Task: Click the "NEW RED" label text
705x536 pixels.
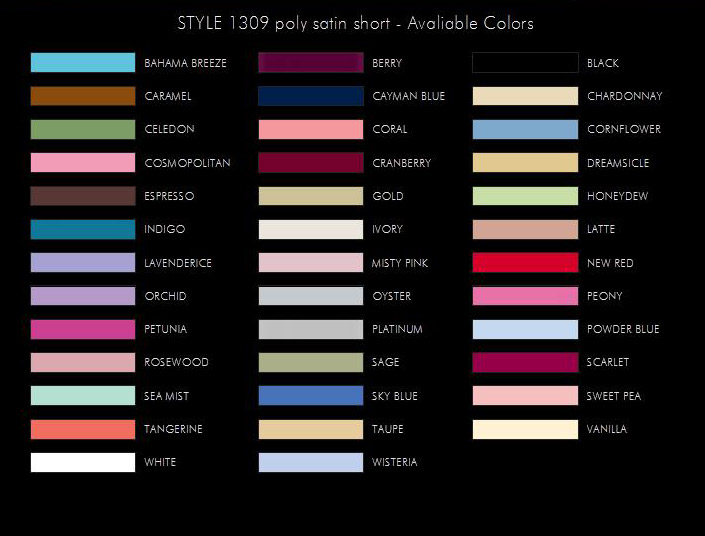Action: 610,263
